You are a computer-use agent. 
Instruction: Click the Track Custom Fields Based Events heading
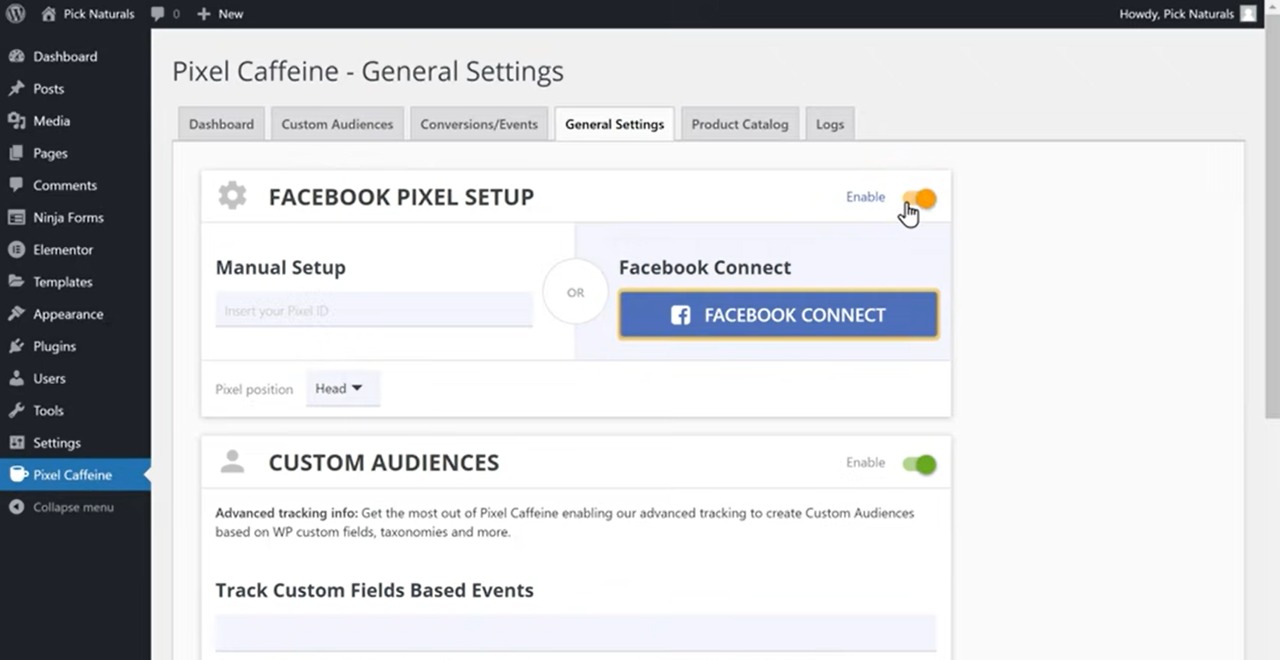375,590
